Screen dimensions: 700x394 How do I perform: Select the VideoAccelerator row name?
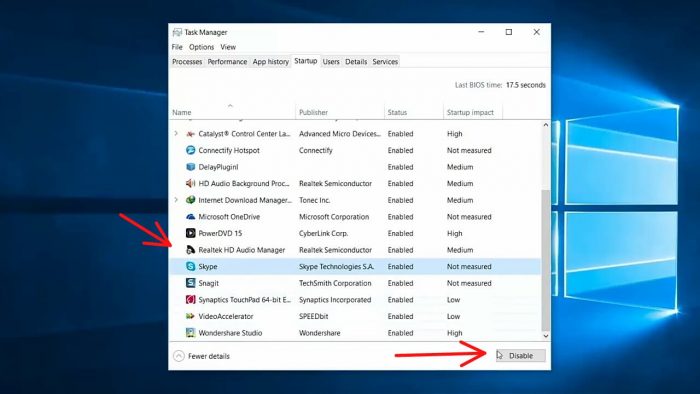click(x=226, y=316)
